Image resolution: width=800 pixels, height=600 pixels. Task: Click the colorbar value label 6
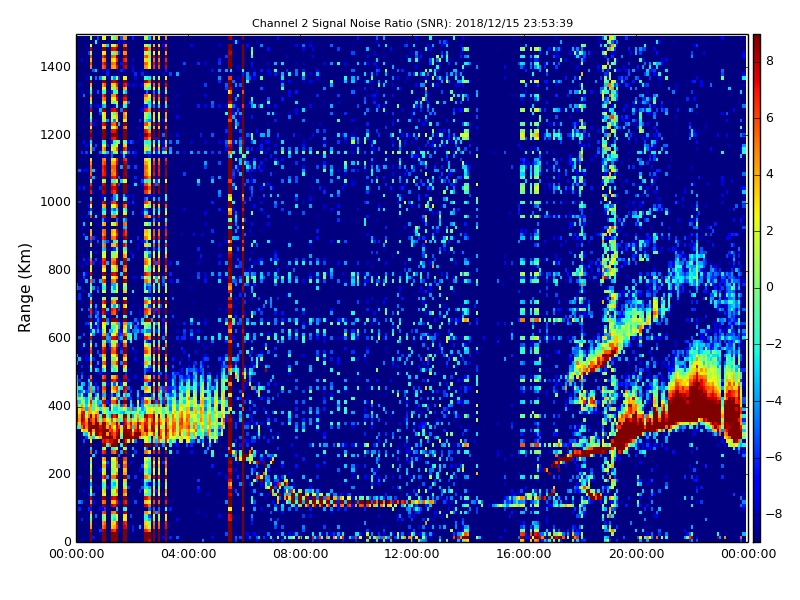(x=770, y=118)
